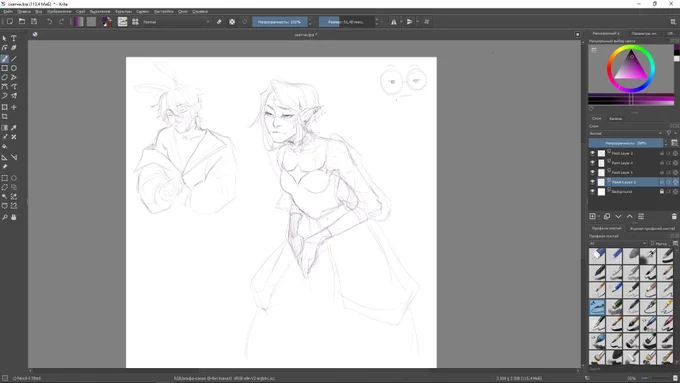
Task: Select the Move tool
Action: 14,107
